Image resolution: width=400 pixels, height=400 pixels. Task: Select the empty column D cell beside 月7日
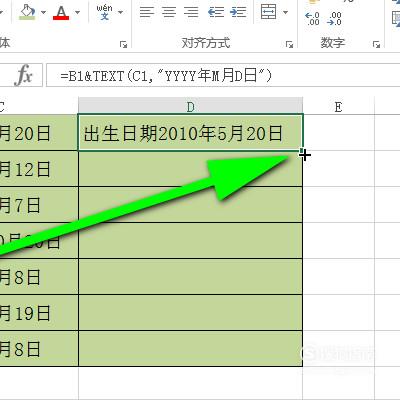point(191,205)
